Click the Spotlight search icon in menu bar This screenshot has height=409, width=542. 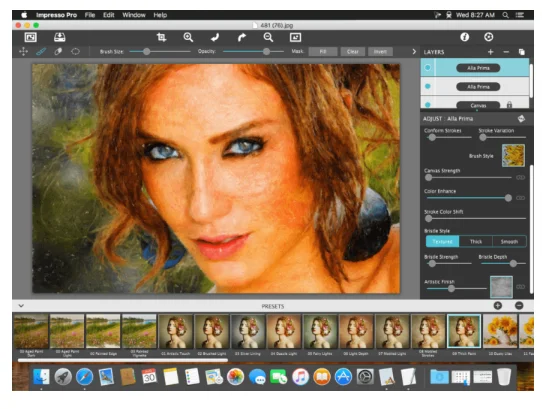(x=505, y=15)
